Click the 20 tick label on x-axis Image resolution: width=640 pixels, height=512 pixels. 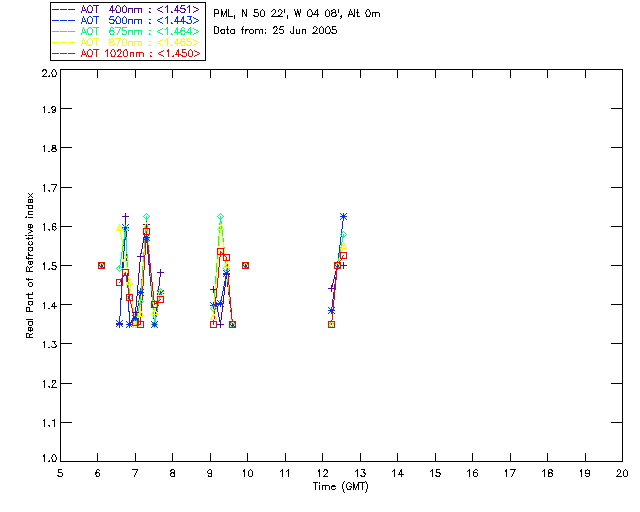click(x=622, y=473)
